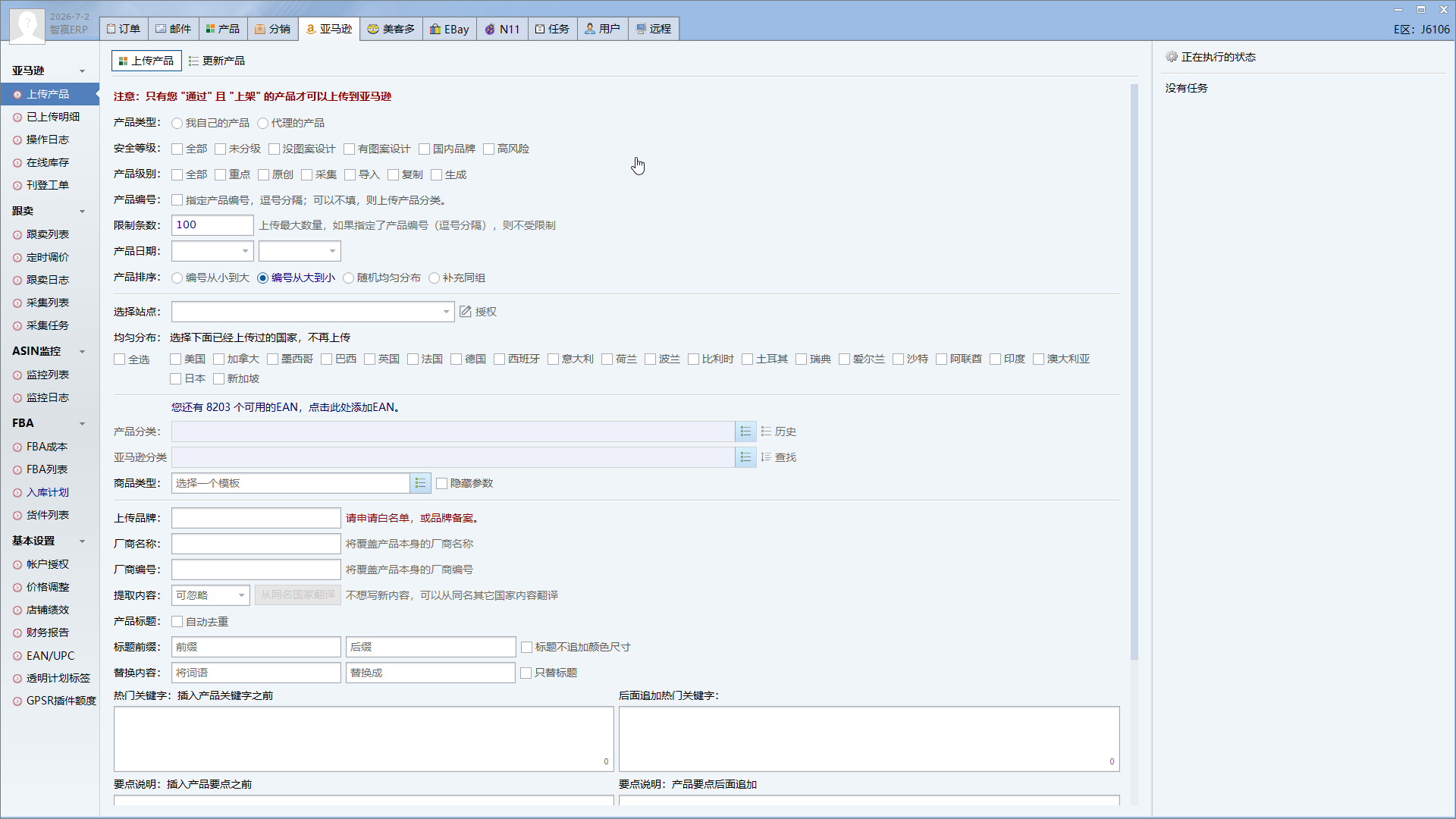Click the bullet icon next to FBA成本
Viewport: 1456px width, 819px height.
[17, 447]
